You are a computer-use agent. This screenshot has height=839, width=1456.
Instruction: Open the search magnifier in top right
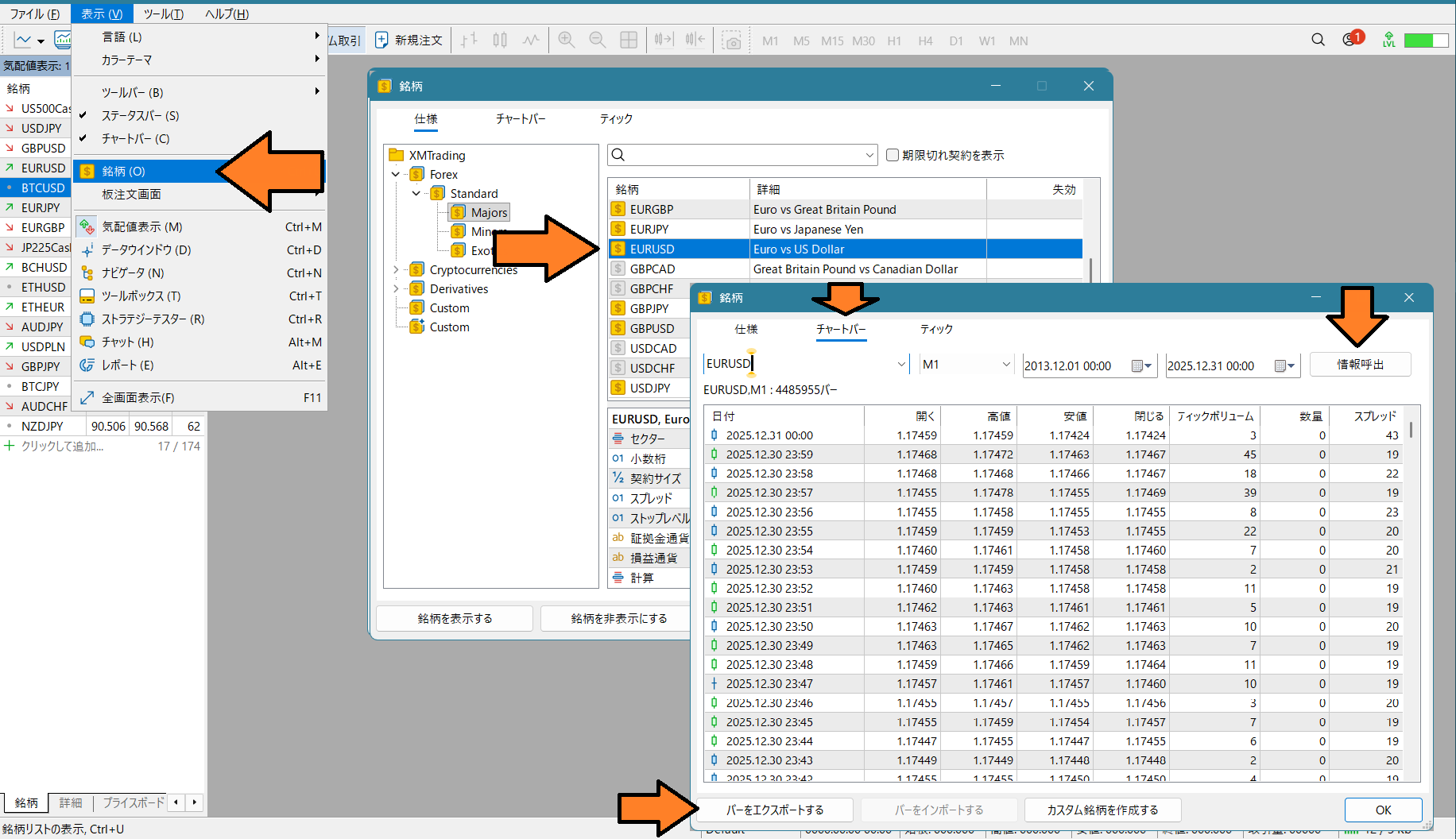pyautogui.click(x=1318, y=40)
